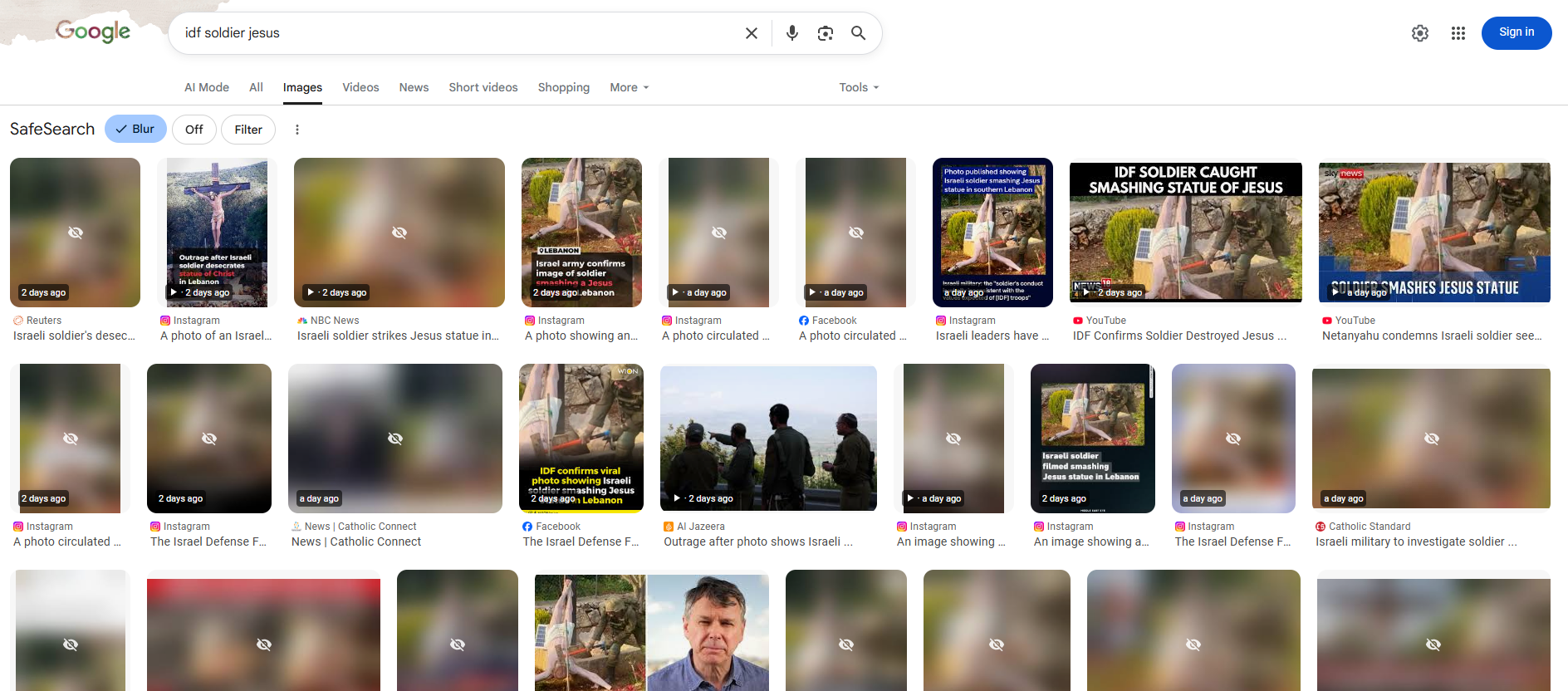Open the Tools dropdown

[x=859, y=87]
